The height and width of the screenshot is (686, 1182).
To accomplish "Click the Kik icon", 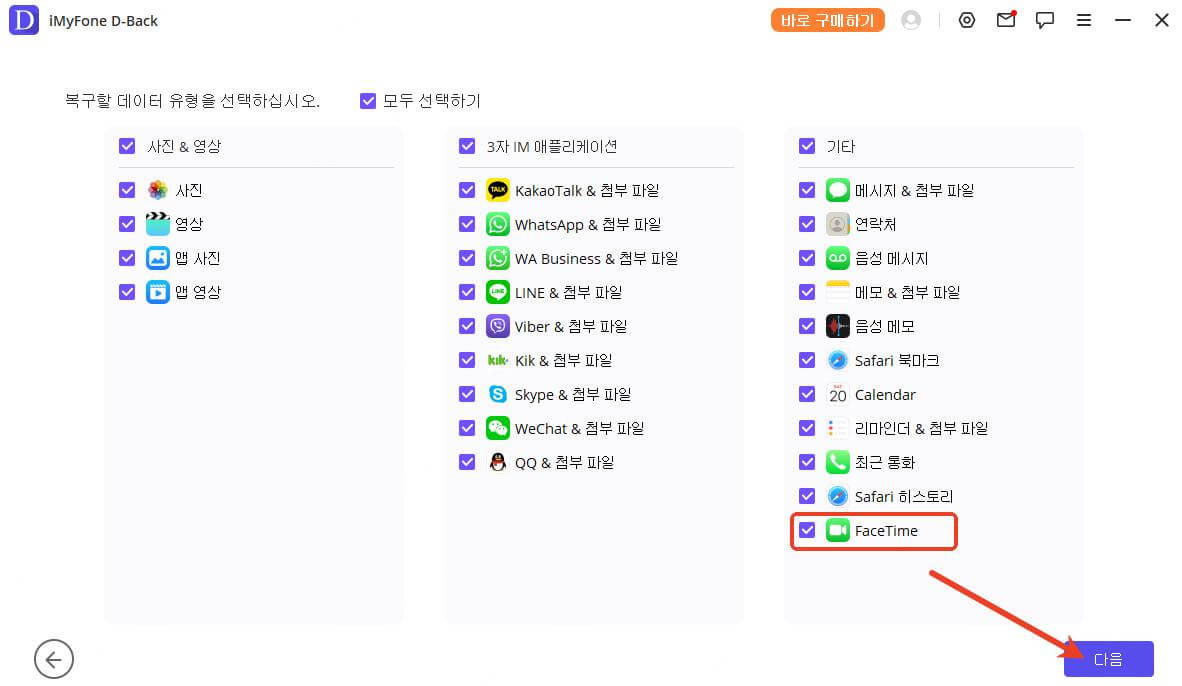I will pos(498,360).
